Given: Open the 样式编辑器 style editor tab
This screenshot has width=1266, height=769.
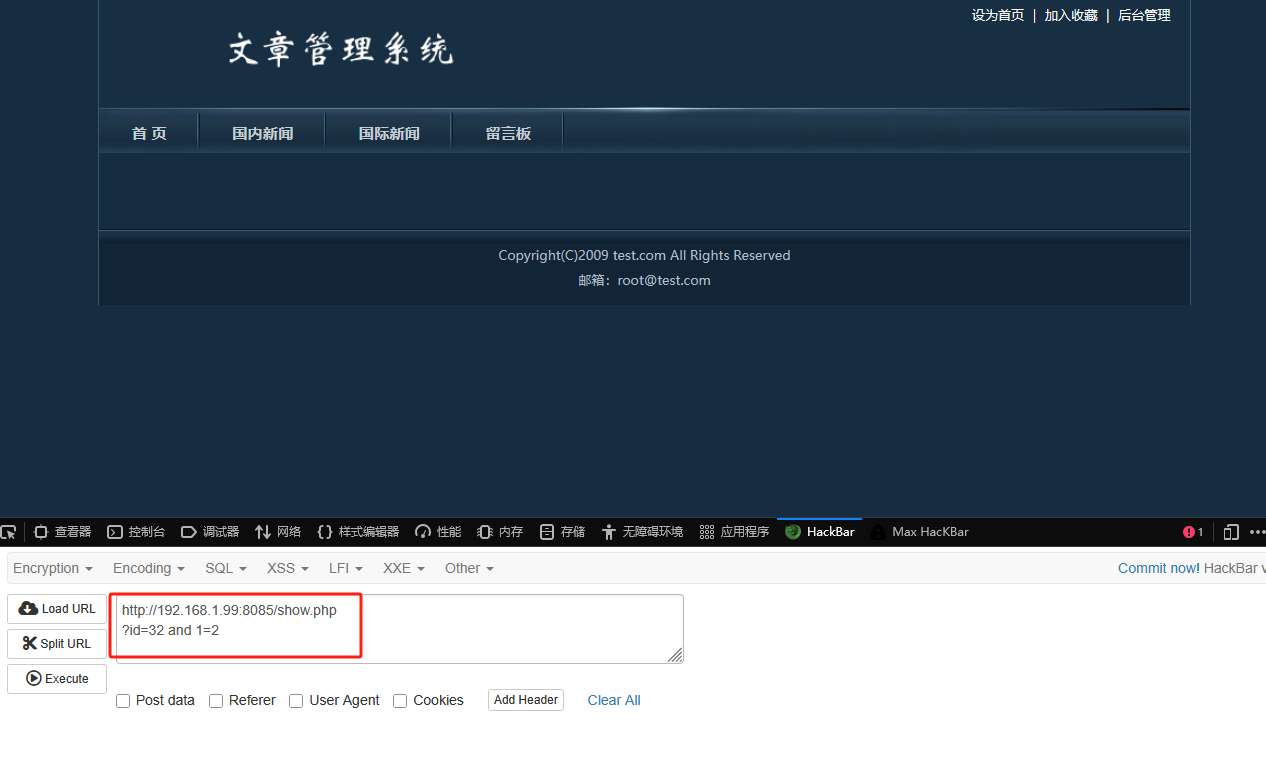Looking at the screenshot, I should pyautogui.click(x=358, y=532).
